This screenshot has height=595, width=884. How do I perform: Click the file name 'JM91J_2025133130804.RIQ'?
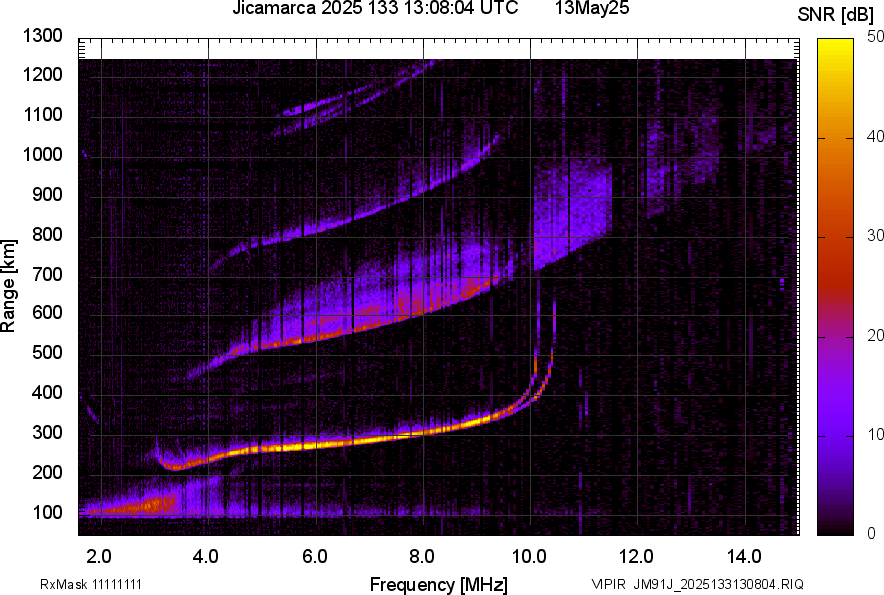pos(718,584)
